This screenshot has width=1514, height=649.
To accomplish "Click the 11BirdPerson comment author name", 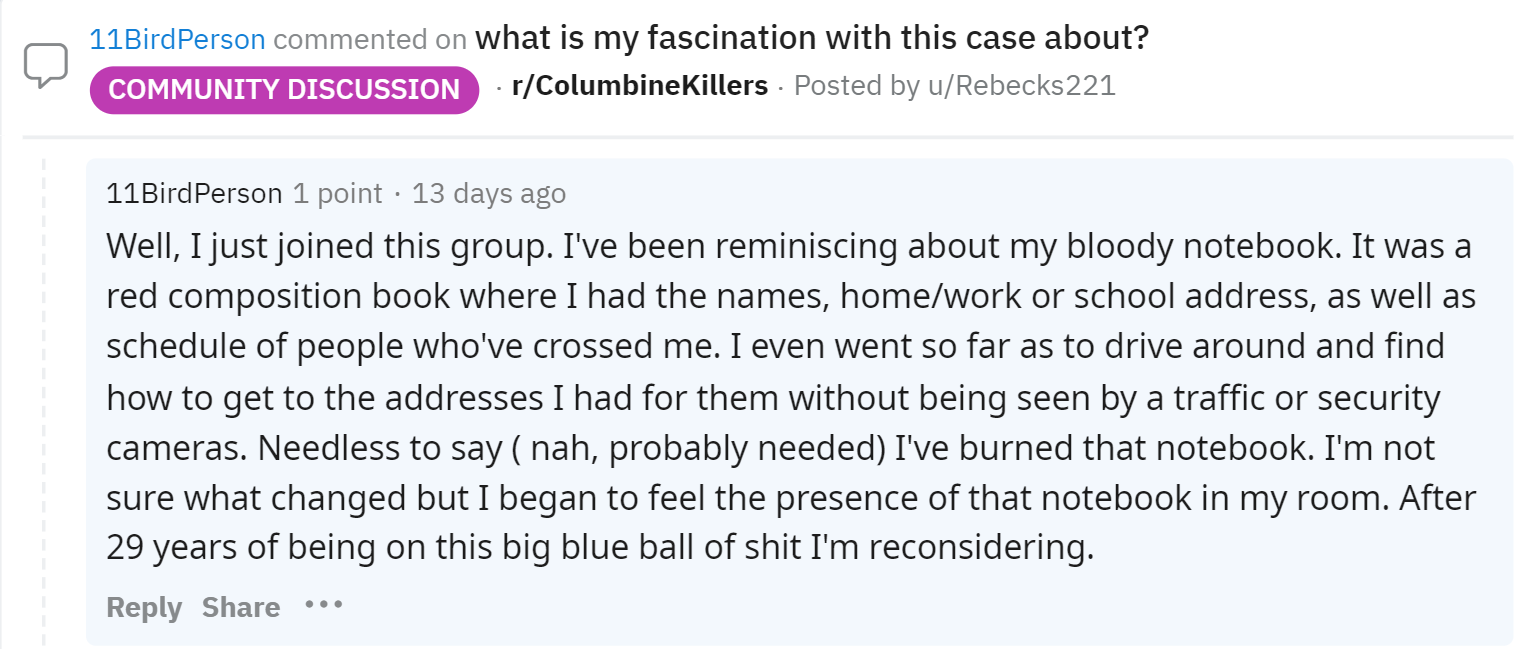I will click(194, 193).
